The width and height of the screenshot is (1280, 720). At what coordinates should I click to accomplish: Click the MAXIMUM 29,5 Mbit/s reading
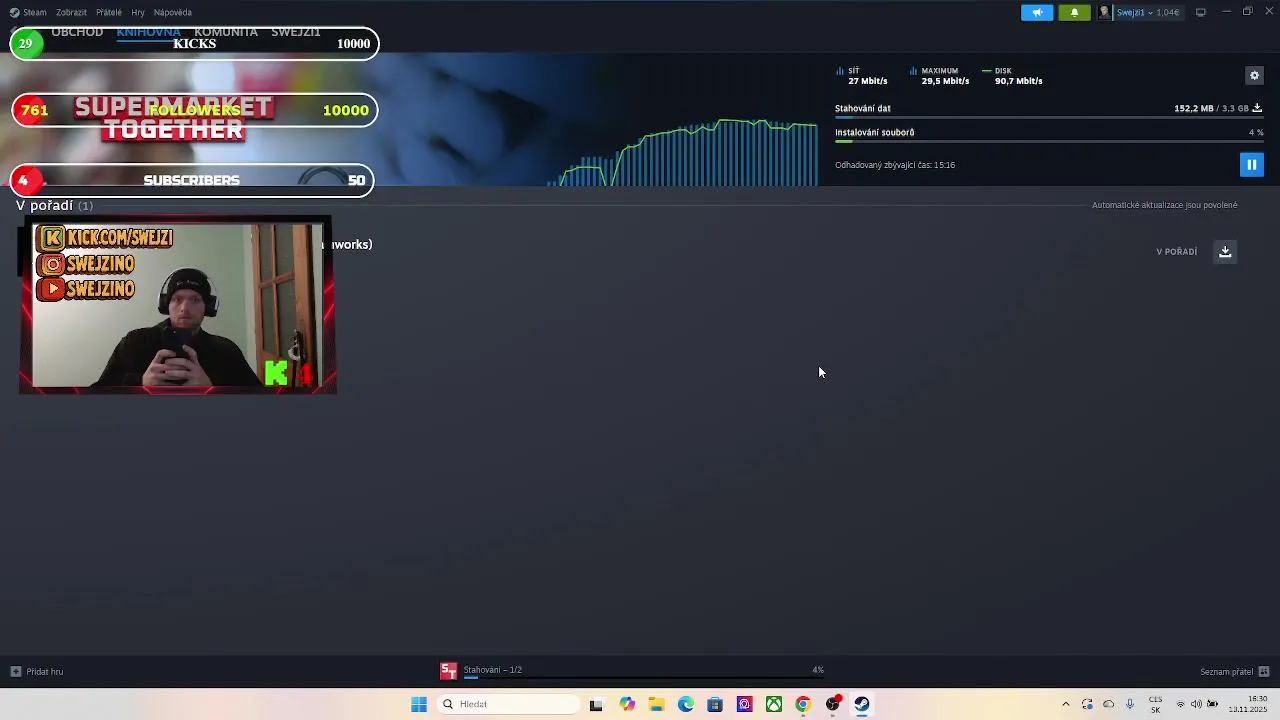click(940, 76)
